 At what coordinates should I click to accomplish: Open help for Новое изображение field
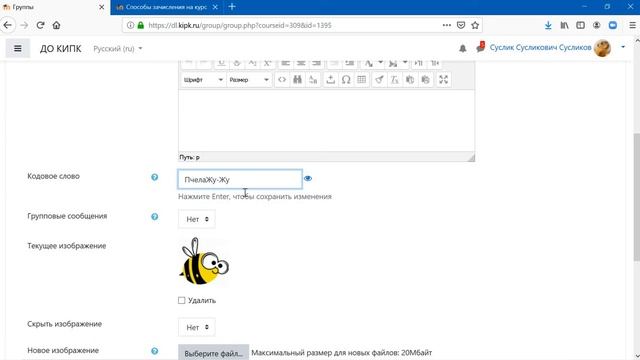coord(154,351)
